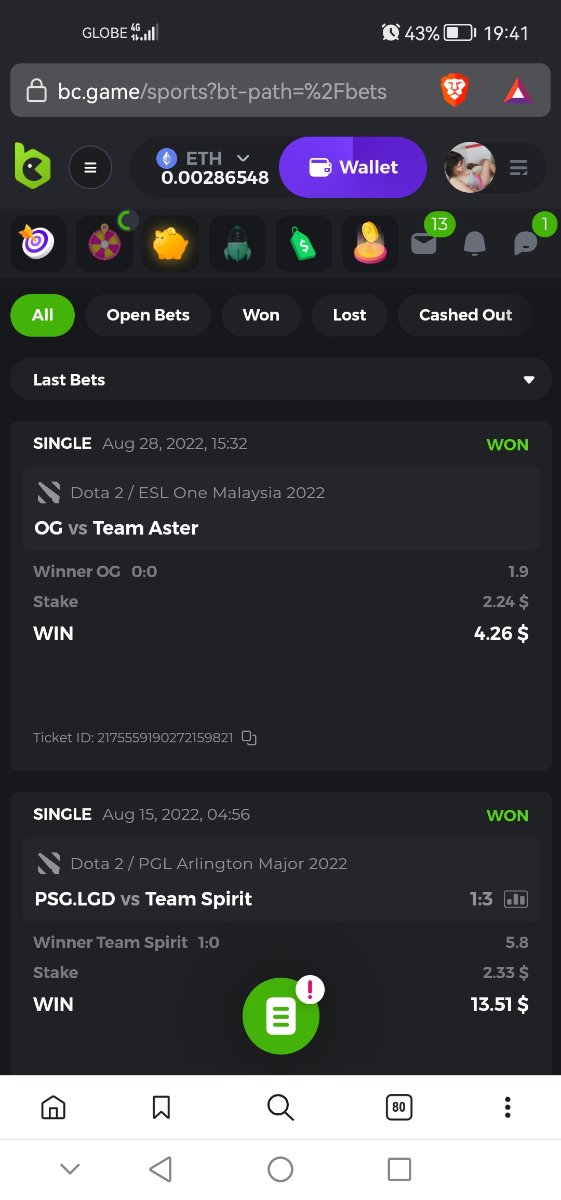Tap the BC.Game green logo
This screenshot has width=561, height=1200.
click(x=32, y=166)
